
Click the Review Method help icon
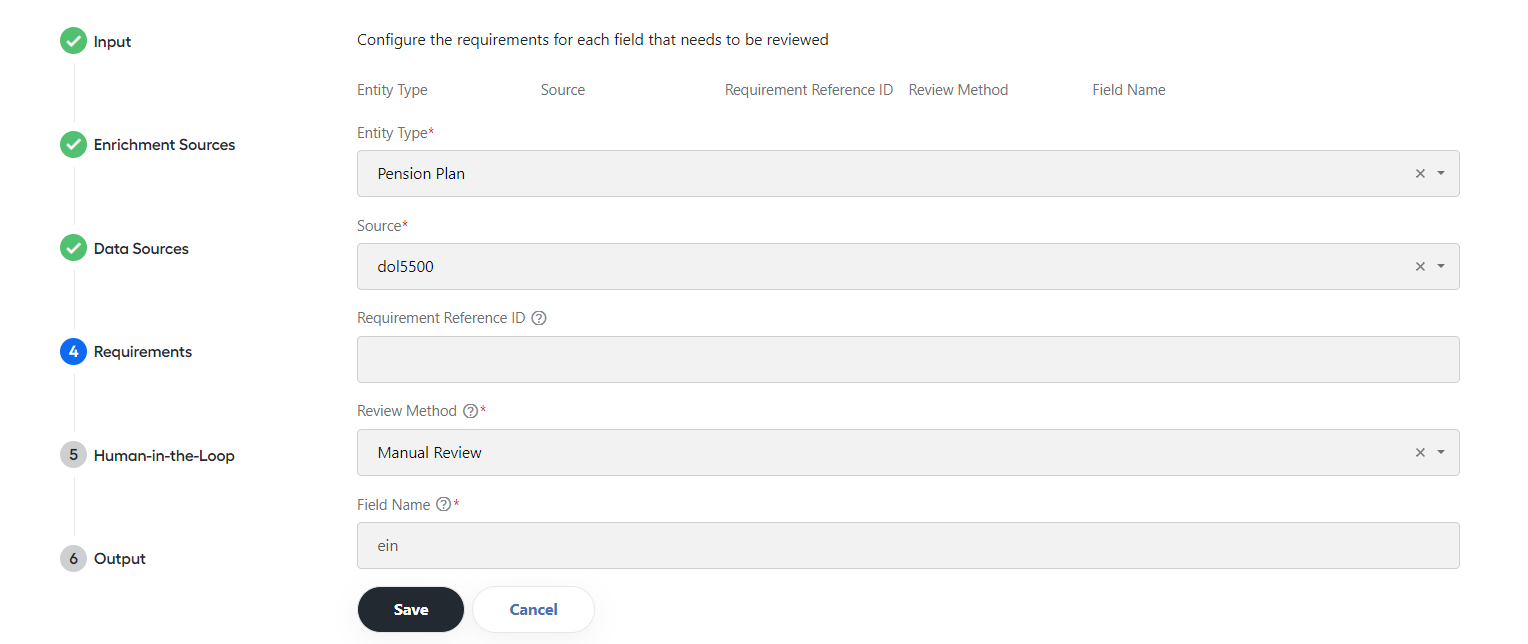tap(470, 411)
